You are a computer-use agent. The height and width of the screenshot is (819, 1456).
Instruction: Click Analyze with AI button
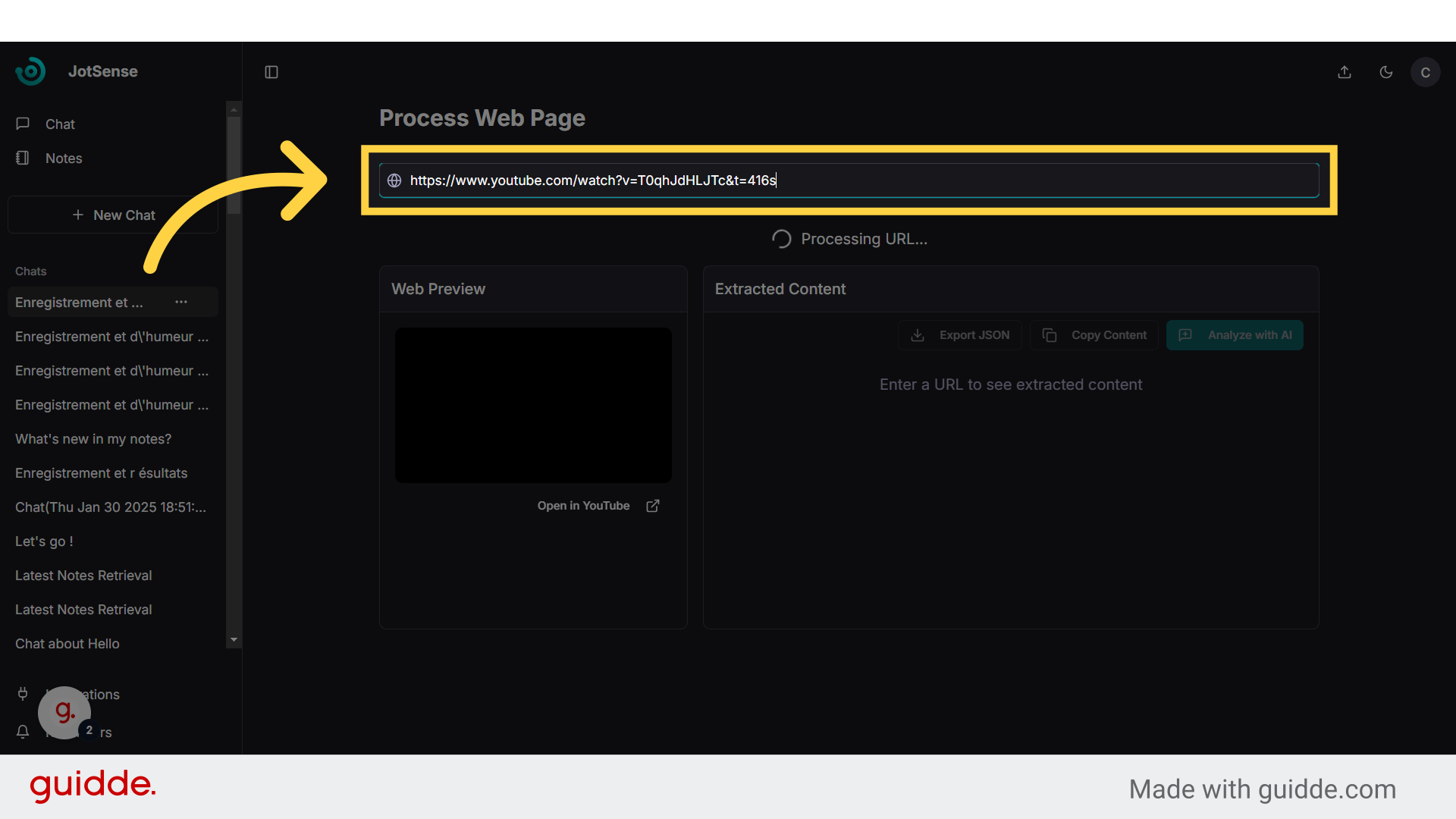pyautogui.click(x=1235, y=335)
